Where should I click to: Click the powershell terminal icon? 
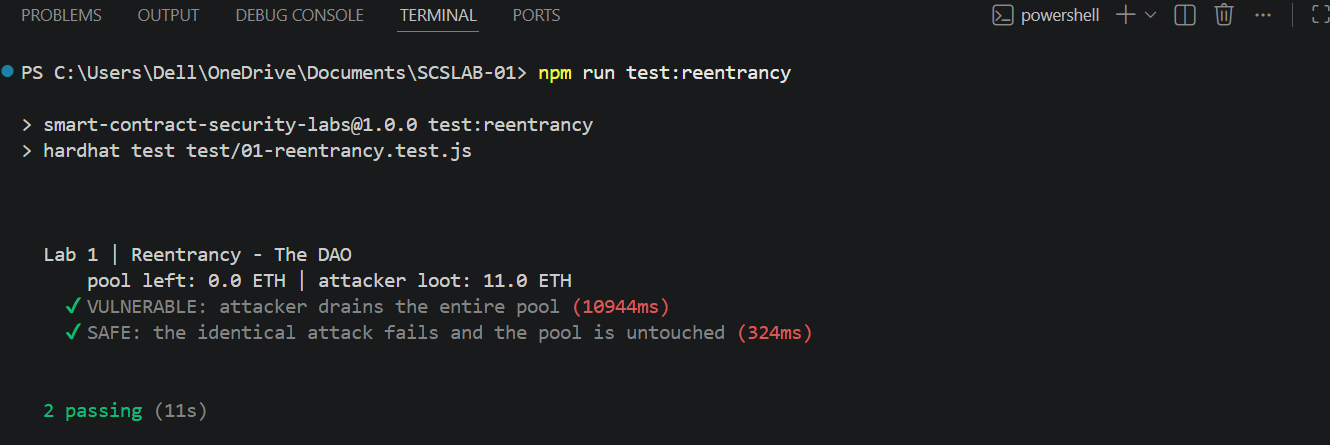point(1002,15)
